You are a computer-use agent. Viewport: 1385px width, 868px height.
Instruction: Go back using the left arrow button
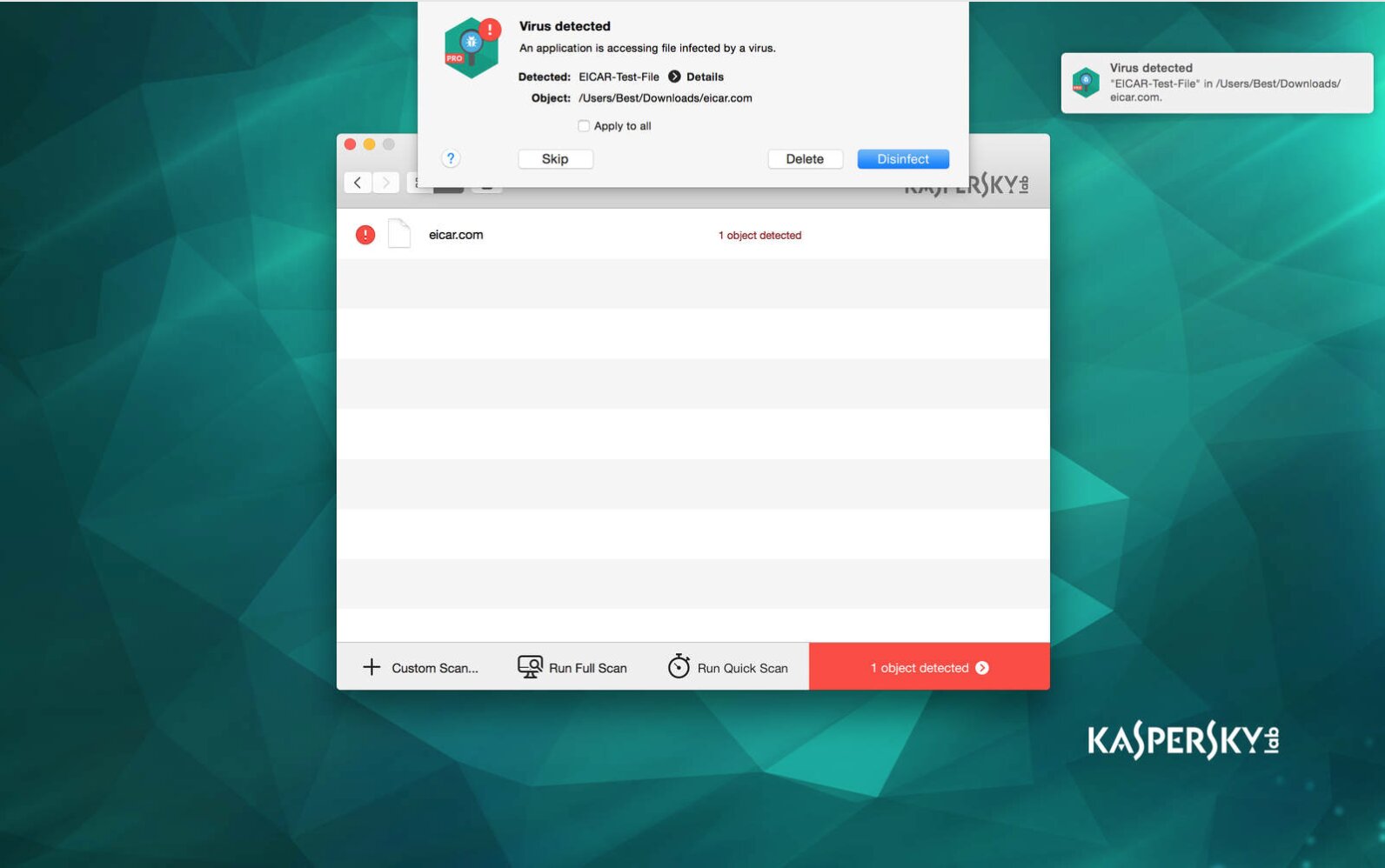coord(358,183)
